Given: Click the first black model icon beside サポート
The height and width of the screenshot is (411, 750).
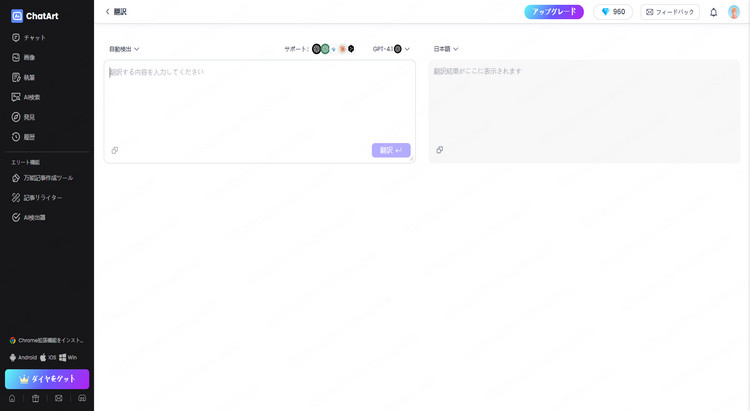Looking at the screenshot, I should click(316, 49).
